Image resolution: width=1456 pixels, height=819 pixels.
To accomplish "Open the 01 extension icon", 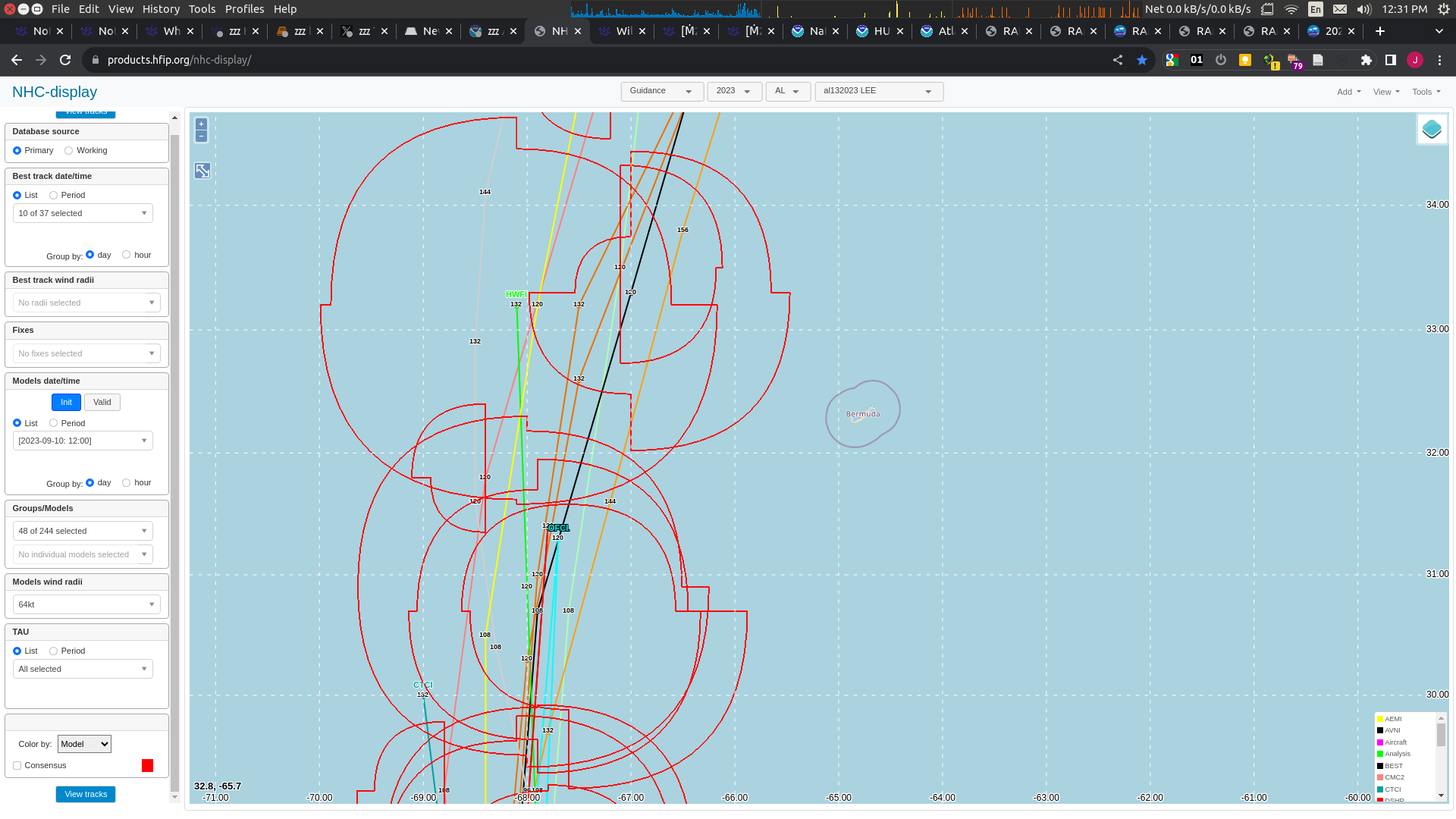I will pyautogui.click(x=1197, y=60).
